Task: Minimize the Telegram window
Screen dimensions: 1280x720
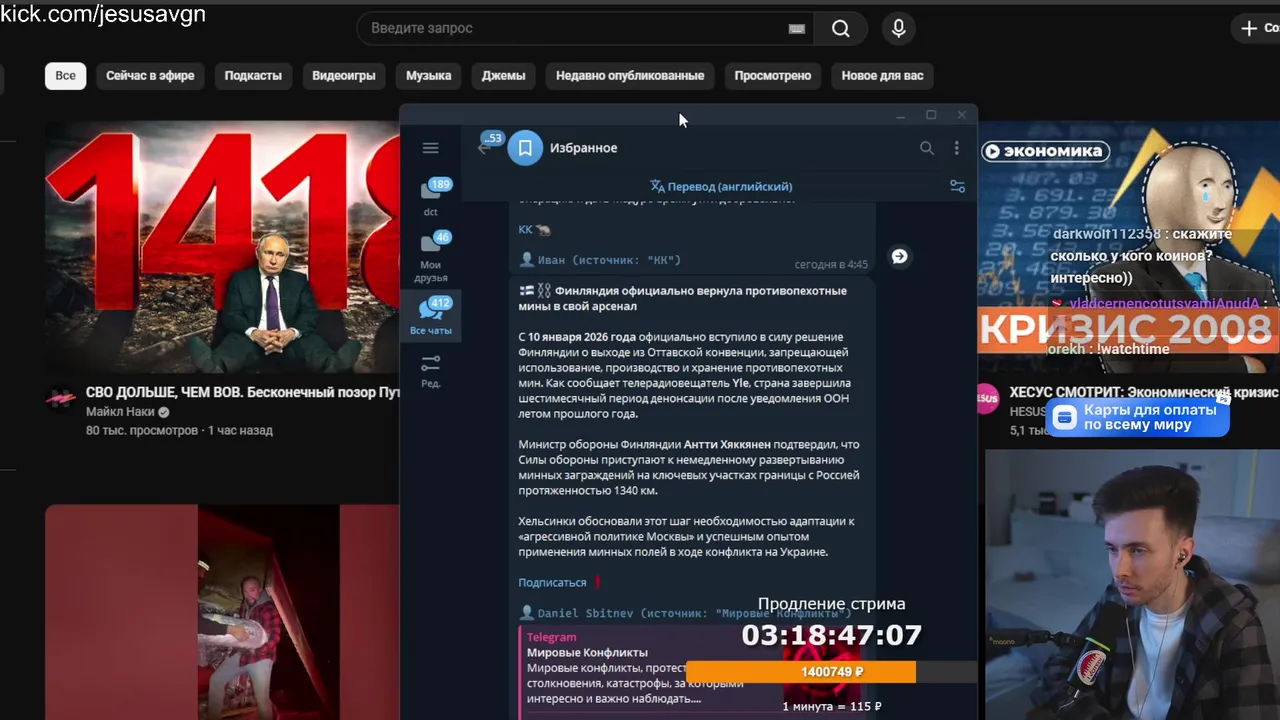Action: click(900, 115)
